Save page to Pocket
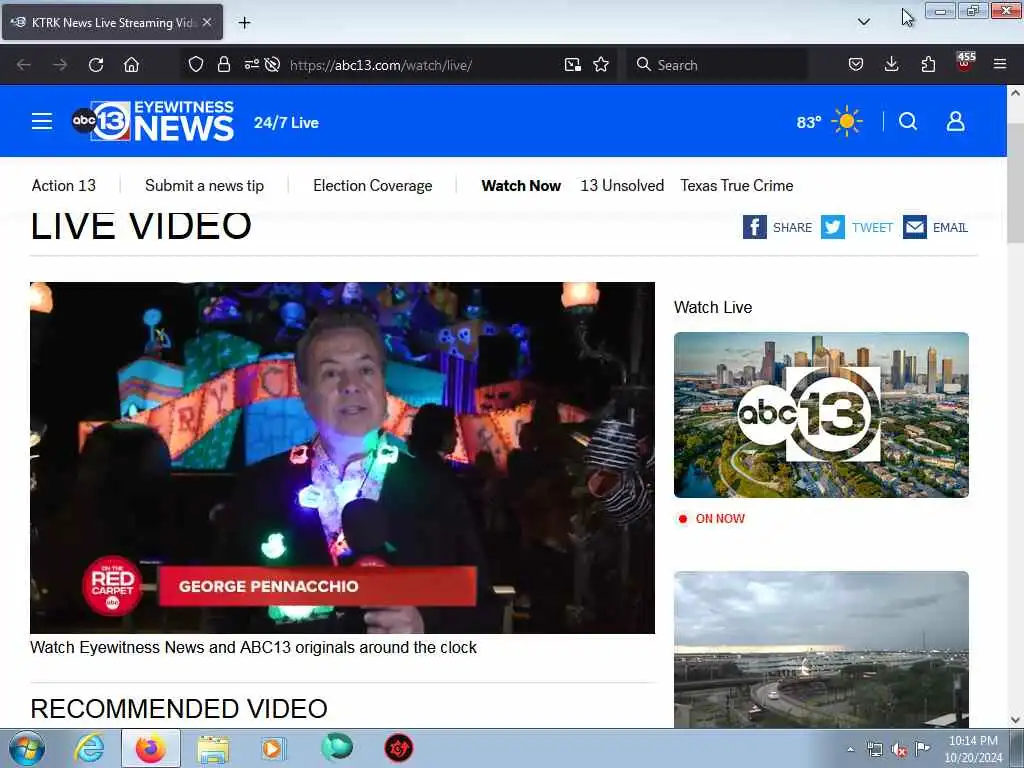This screenshot has height=768, width=1024. (x=856, y=64)
